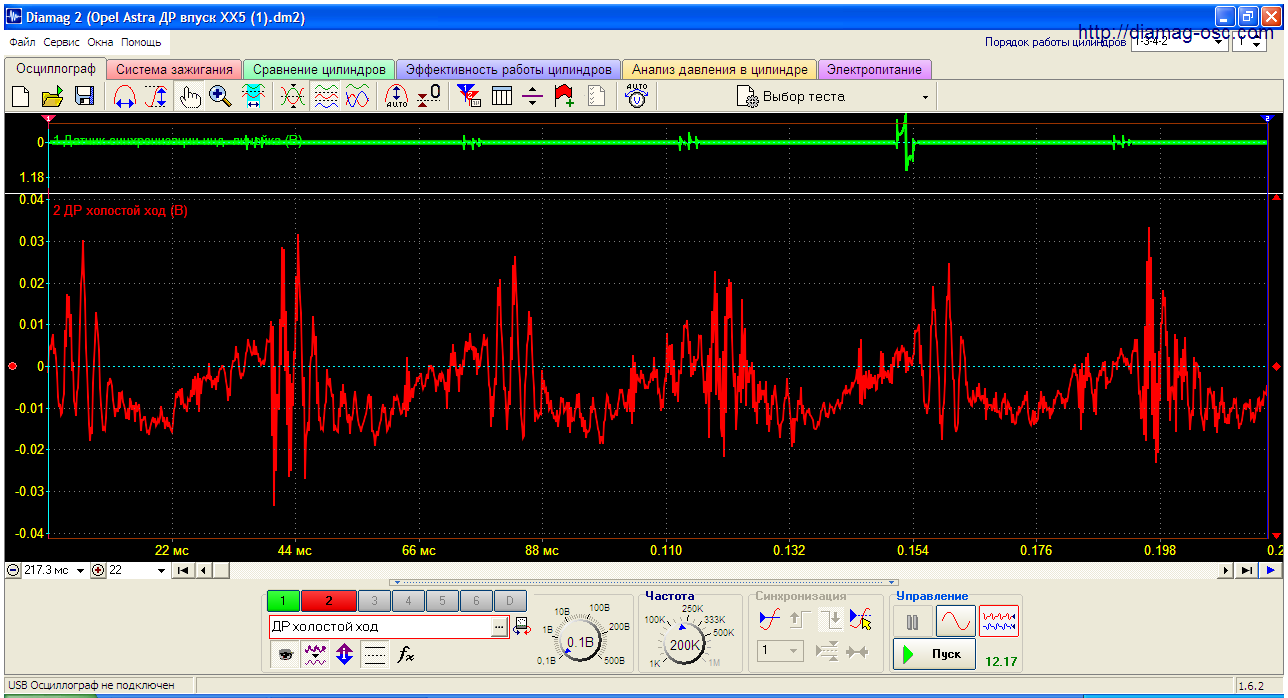Jump to recording end button
Screen dimensions: 1288x698
pos(1246,570)
